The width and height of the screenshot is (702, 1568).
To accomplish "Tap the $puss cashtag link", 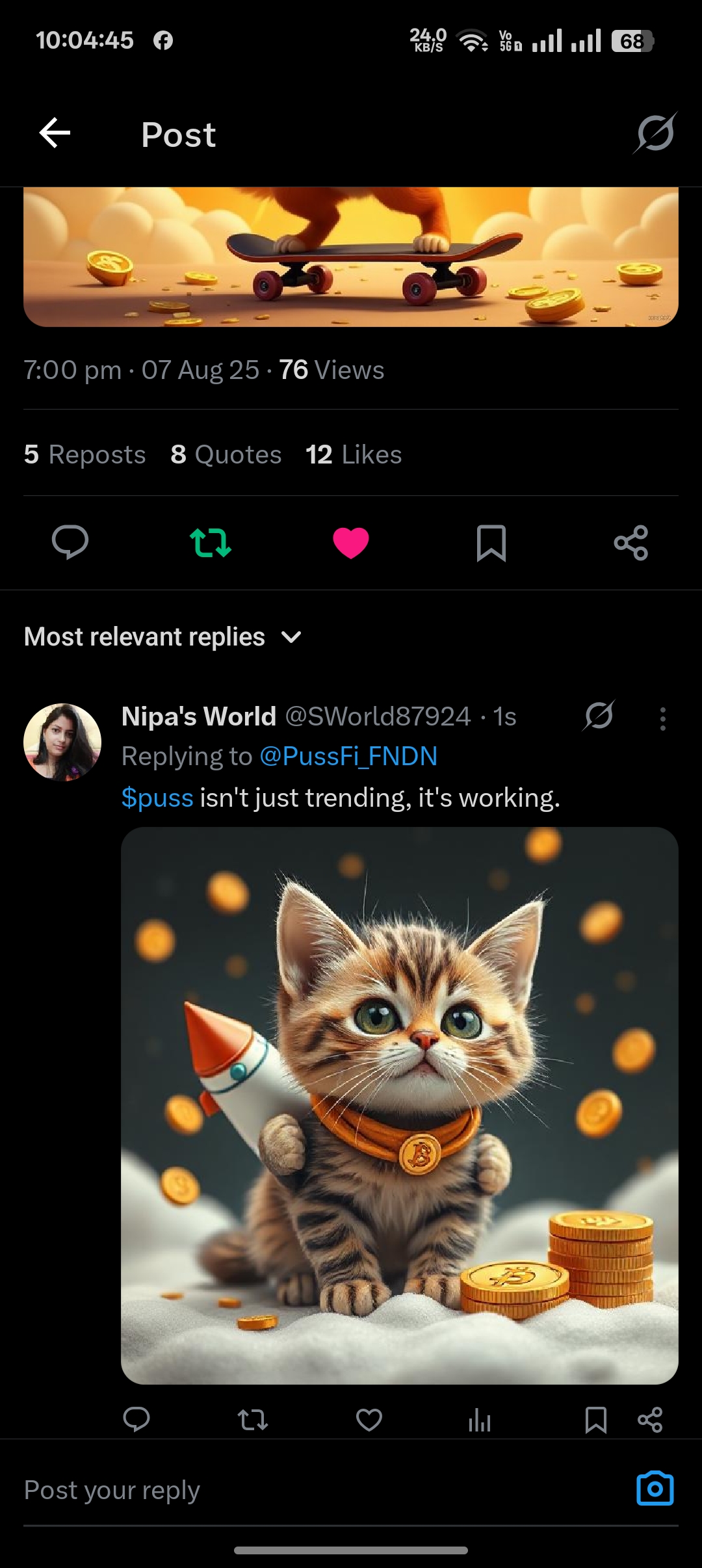I will coord(157,798).
